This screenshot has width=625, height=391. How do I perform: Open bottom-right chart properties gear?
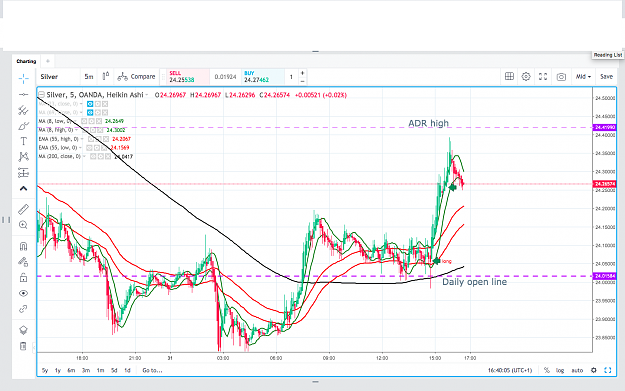(x=594, y=370)
